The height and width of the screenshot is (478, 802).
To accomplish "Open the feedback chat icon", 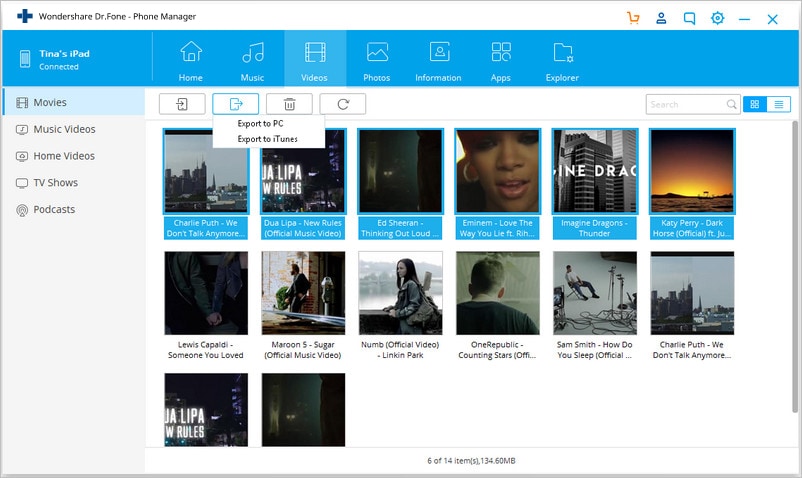I will coord(689,19).
